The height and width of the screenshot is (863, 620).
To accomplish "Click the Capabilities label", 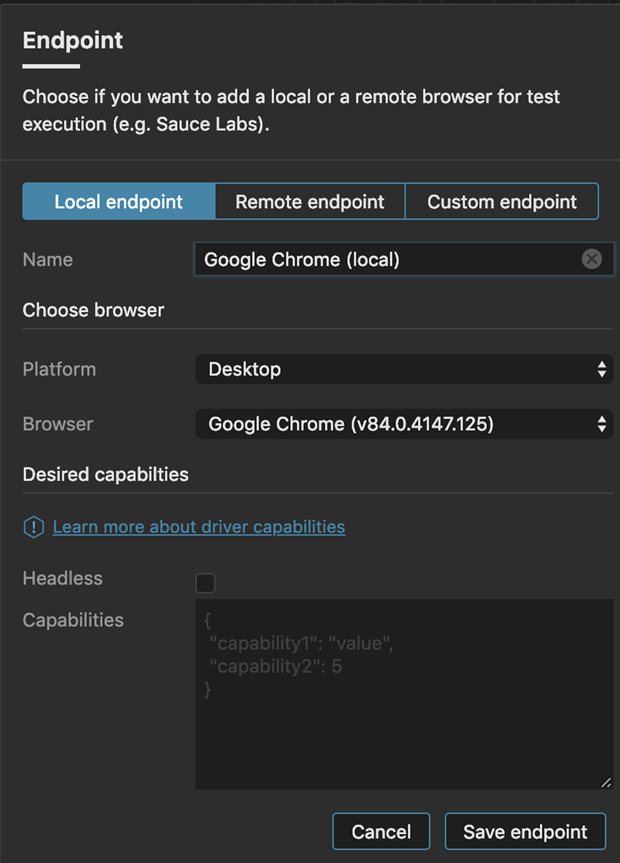I will [x=73, y=620].
